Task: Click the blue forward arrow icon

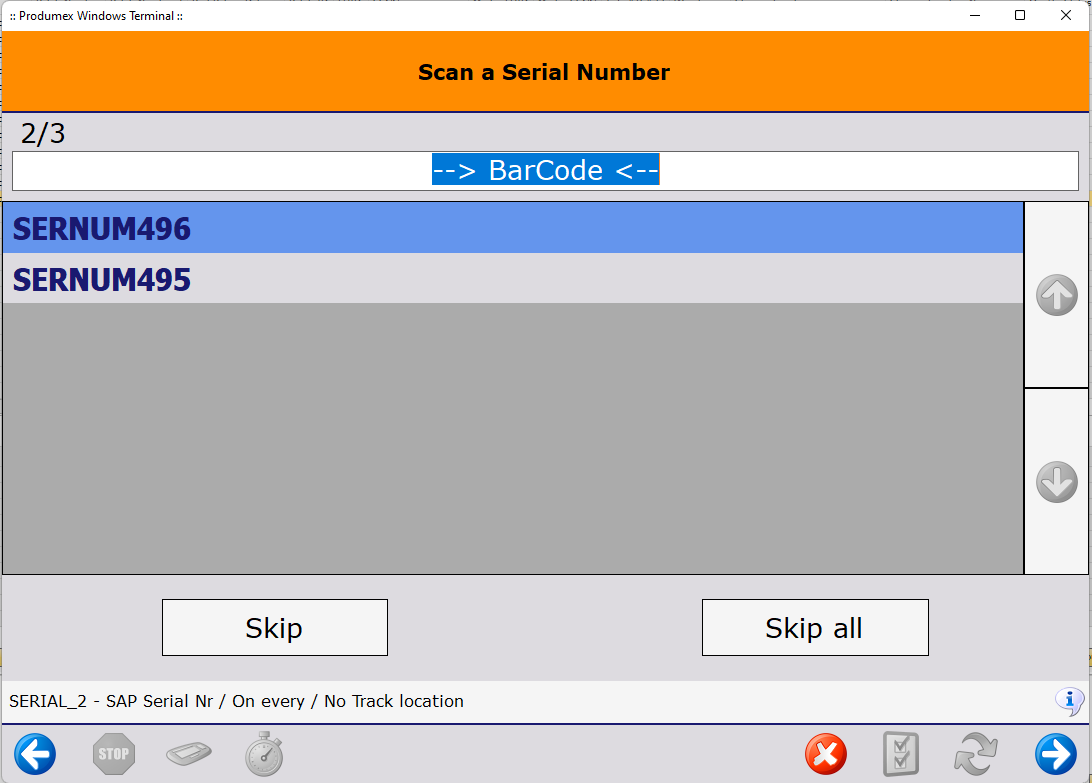Action: [x=1056, y=754]
